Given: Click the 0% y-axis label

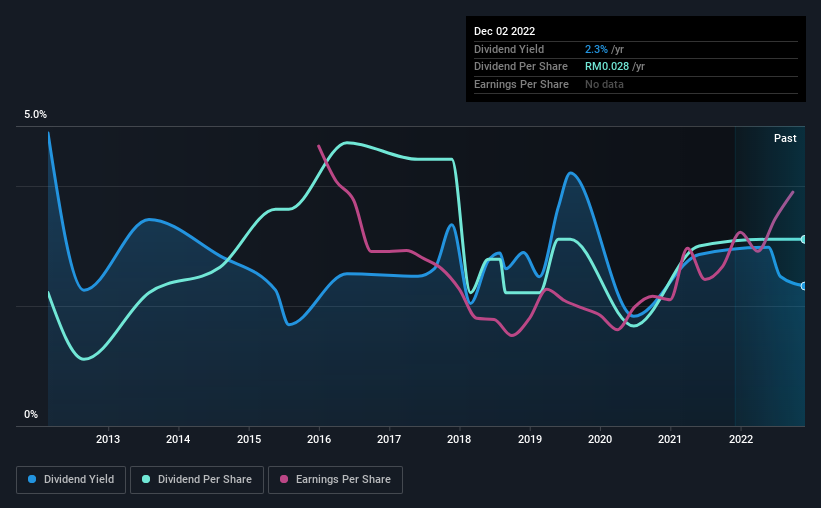Looking at the screenshot, I should point(31,414).
